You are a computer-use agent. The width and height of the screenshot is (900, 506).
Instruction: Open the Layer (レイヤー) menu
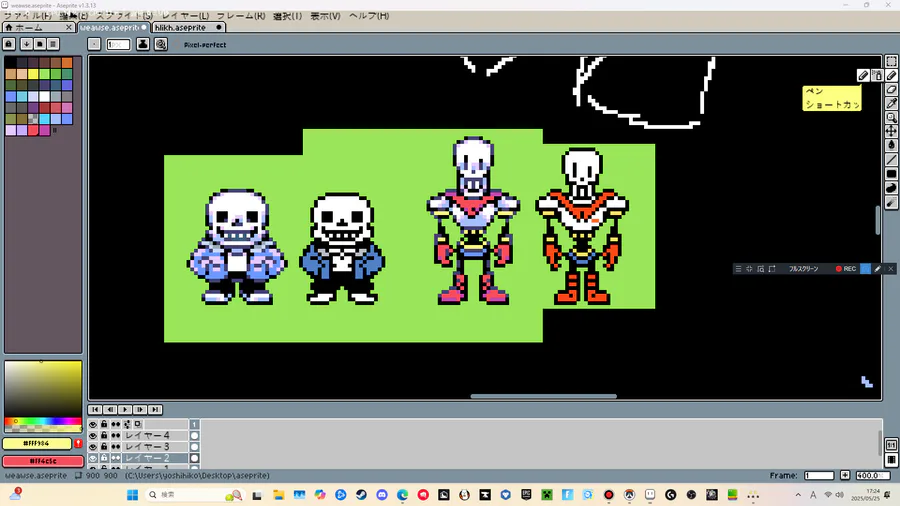click(x=185, y=15)
